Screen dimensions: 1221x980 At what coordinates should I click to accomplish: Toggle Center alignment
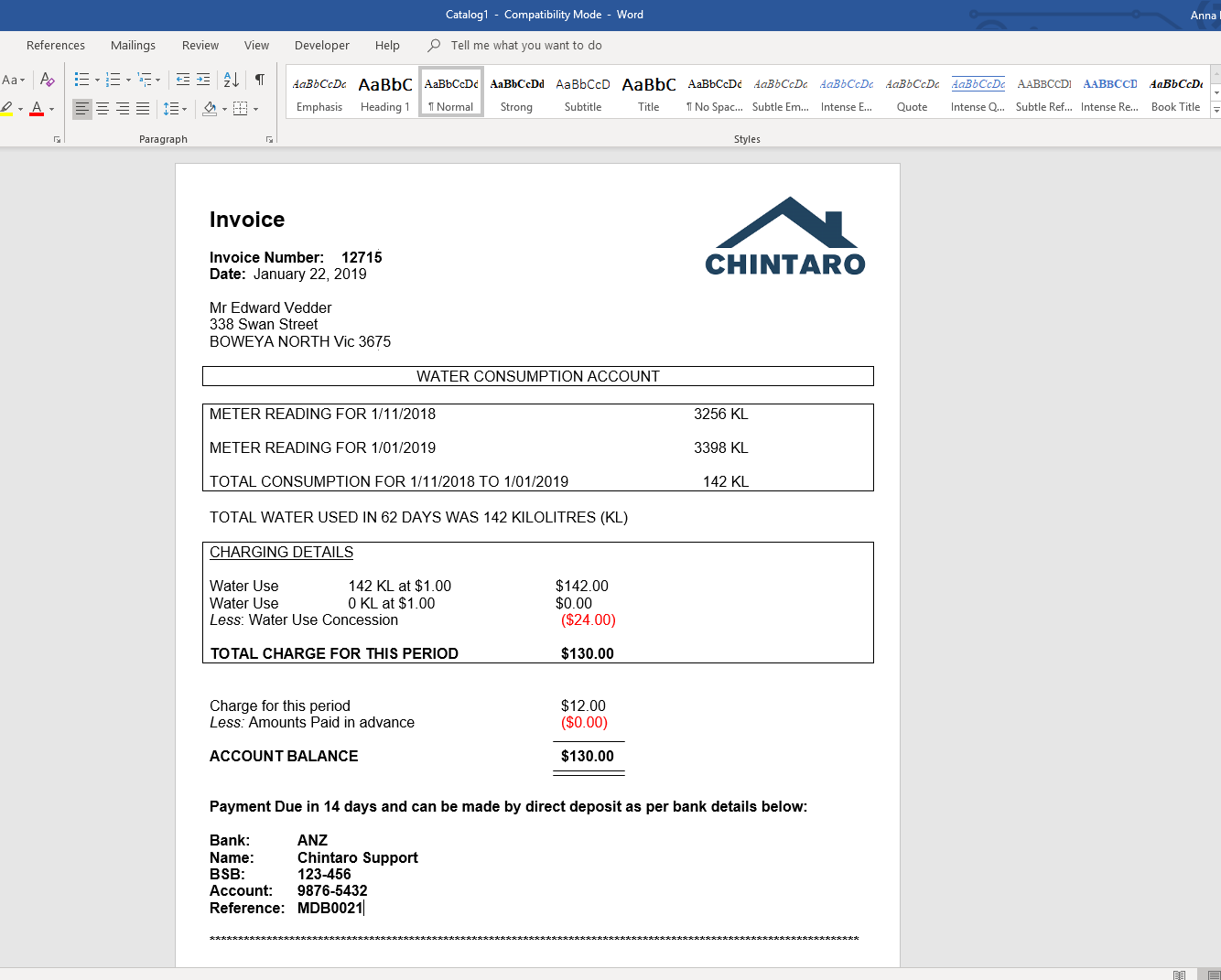(103, 109)
